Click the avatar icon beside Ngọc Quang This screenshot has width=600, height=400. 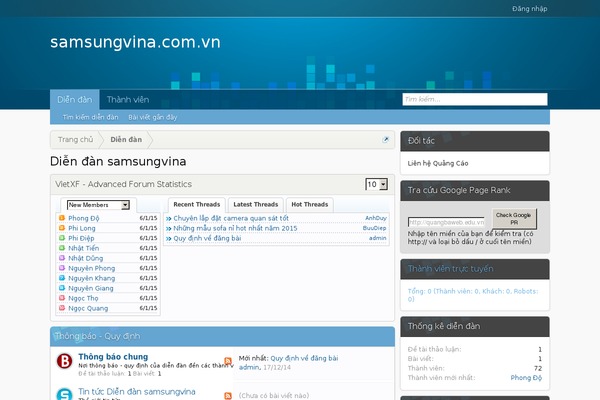pyautogui.click(x=62, y=307)
